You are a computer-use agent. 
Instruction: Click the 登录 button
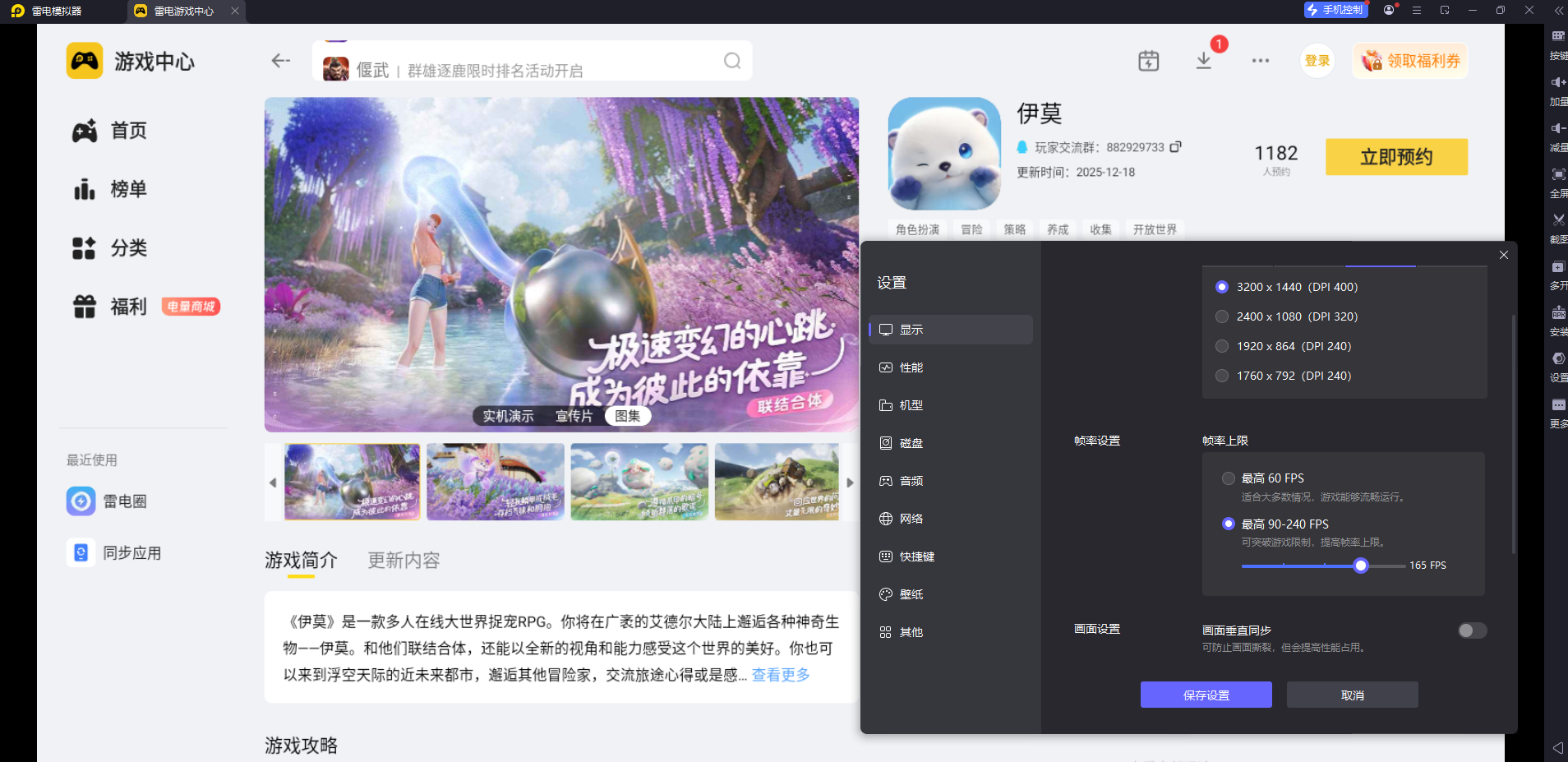(x=1317, y=61)
